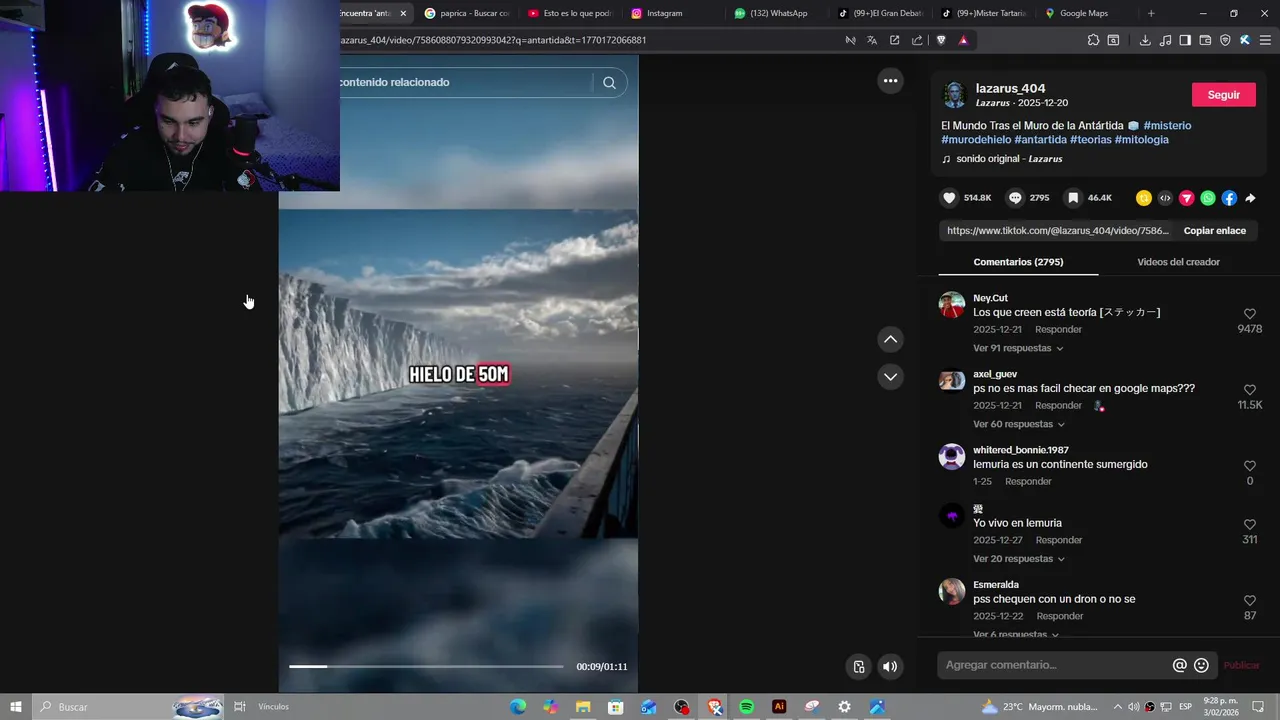Screen dimensions: 1280x720
Task: Open a new browser tab
Action: (1151, 13)
